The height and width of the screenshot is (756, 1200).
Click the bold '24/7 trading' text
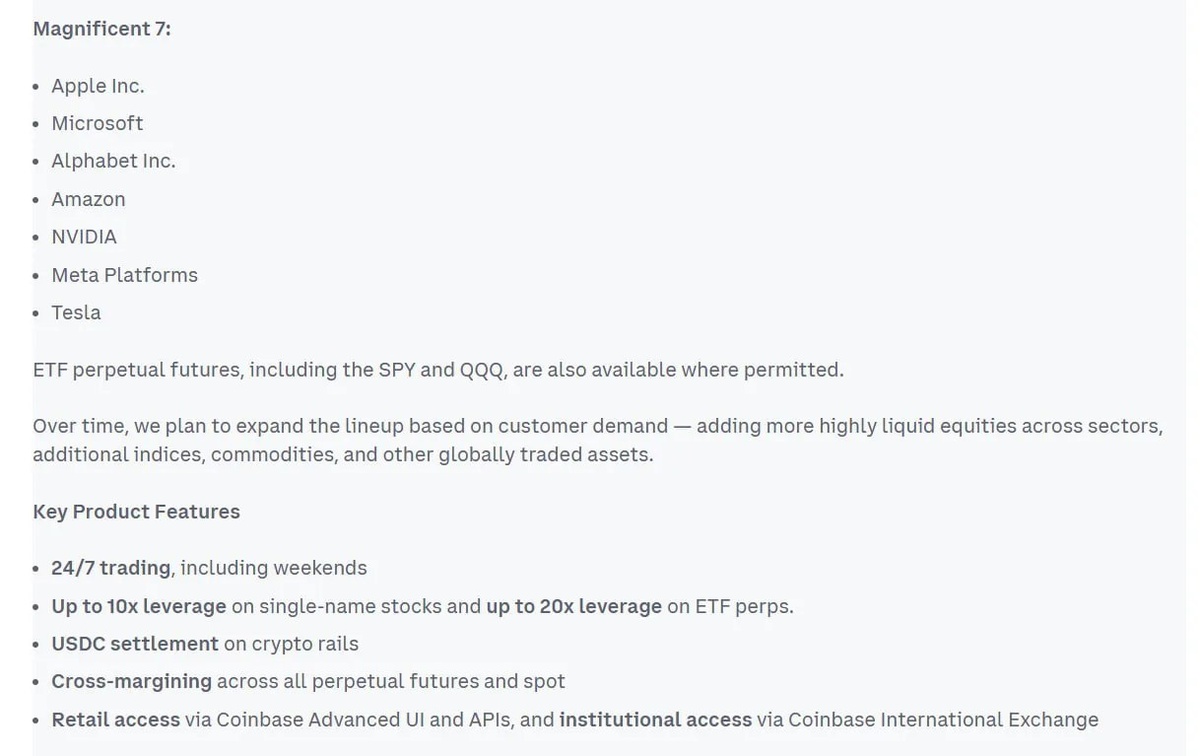[111, 568]
